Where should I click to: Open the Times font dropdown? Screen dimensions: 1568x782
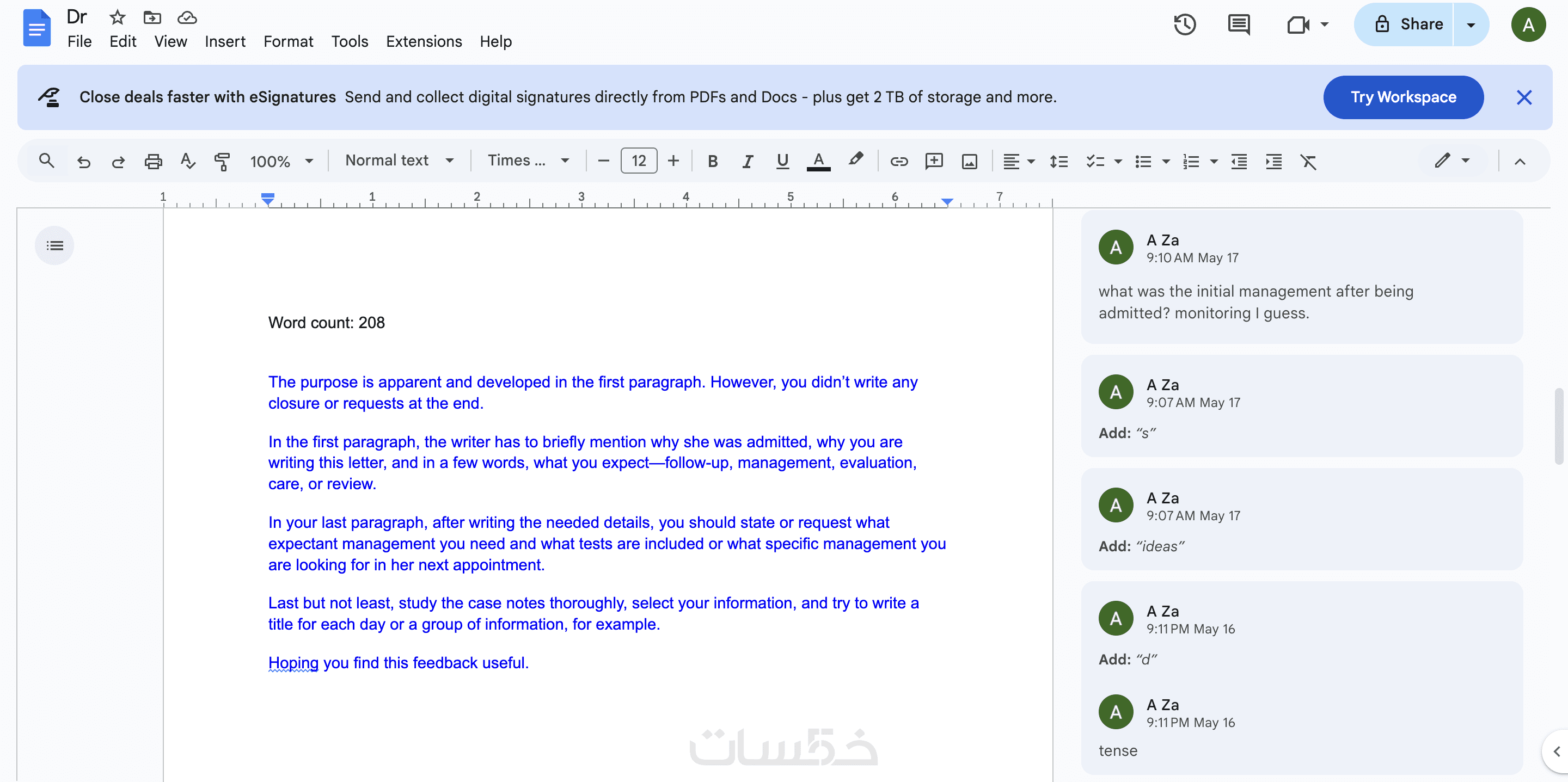(528, 161)
